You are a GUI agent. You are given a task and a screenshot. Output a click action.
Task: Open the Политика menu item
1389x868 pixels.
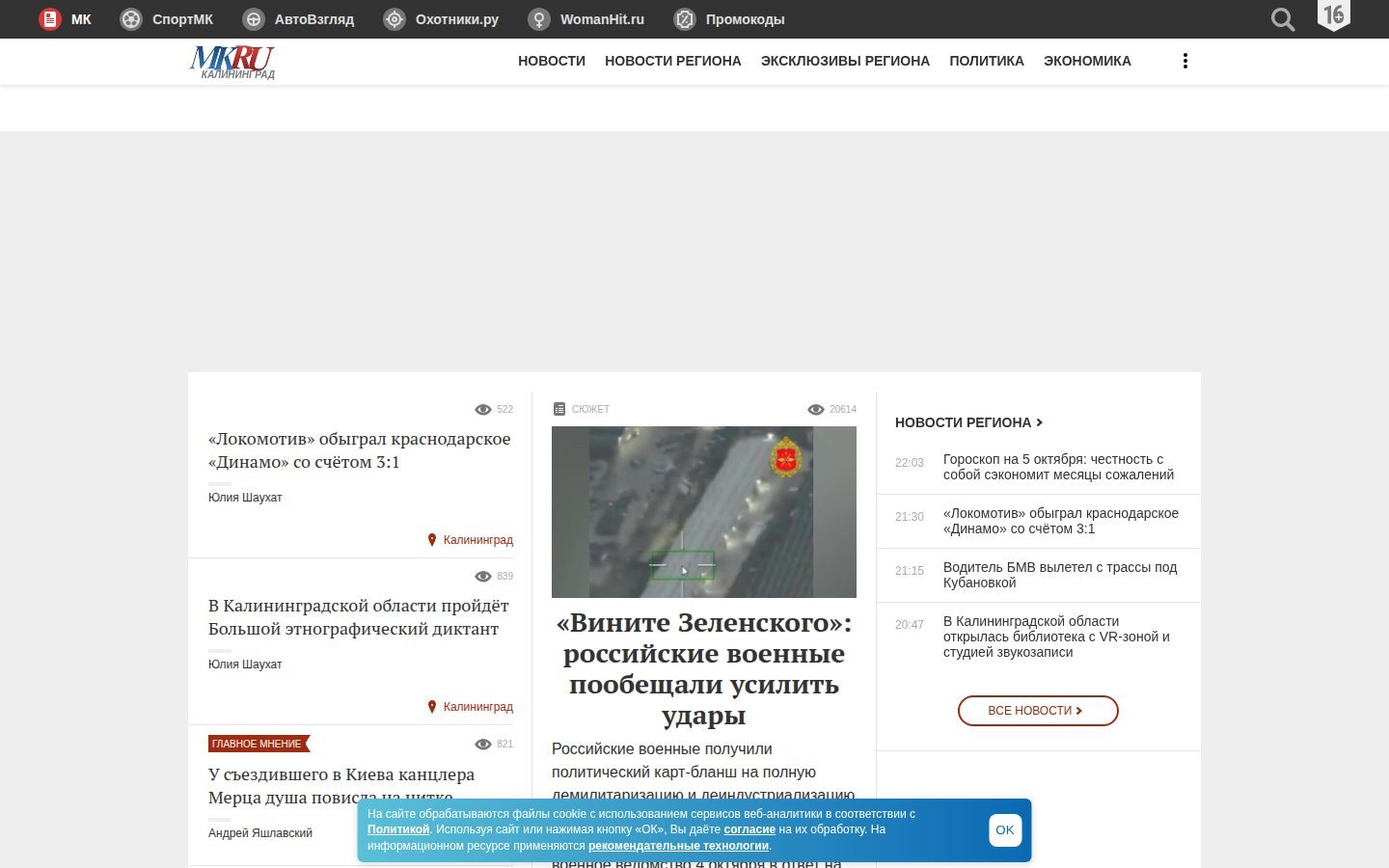987,61
